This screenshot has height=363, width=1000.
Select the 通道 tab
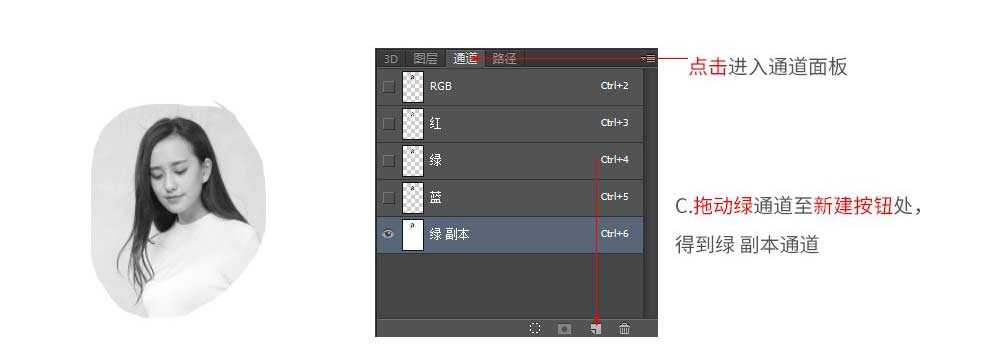click(x=465, y=59)
